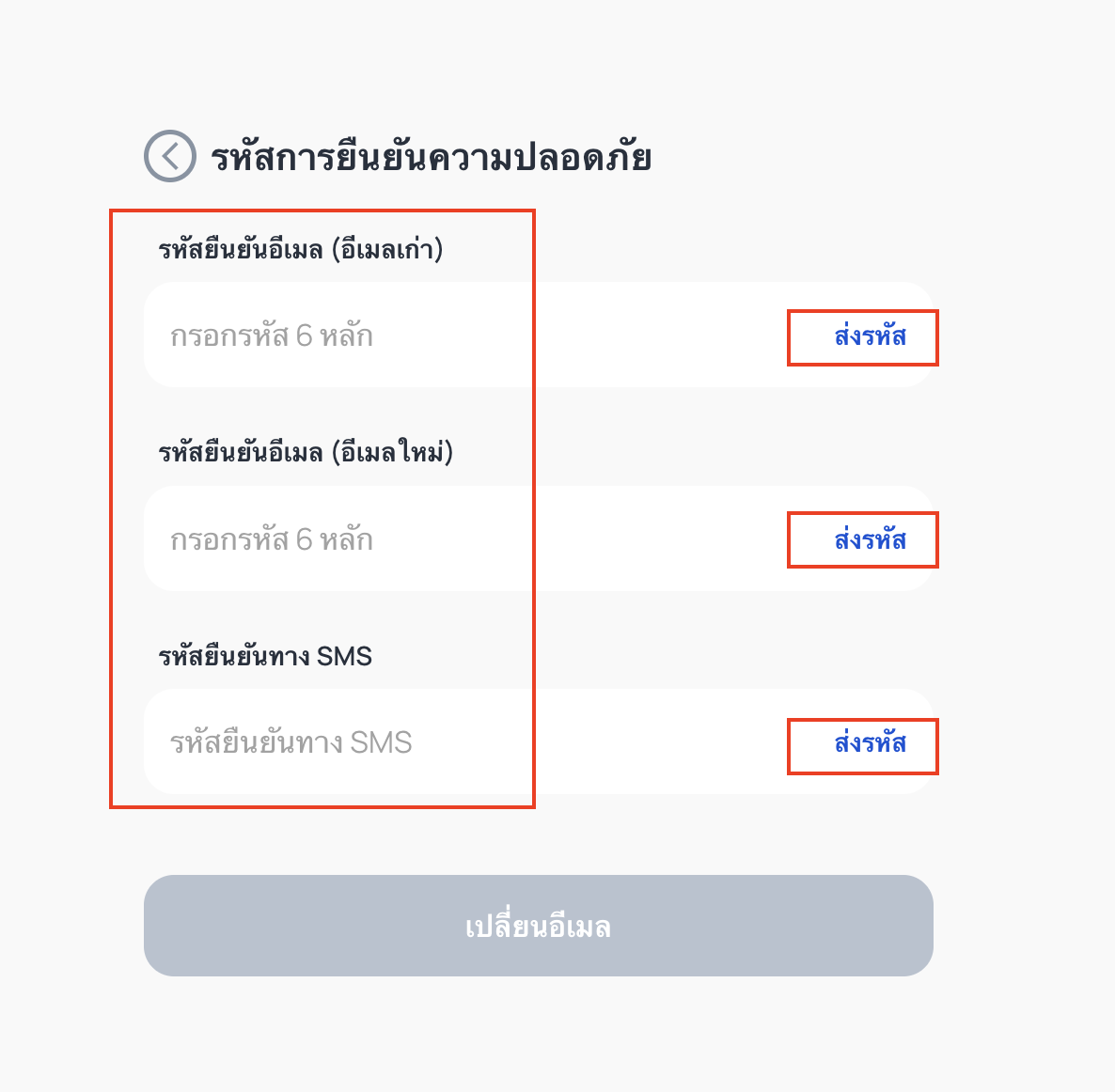The width and height of the screenshot is (1115, 1092).
Task: Select the รหัสยืนยันอีเมล (อีเมลเก่า) label
Action: click(300, 250)
